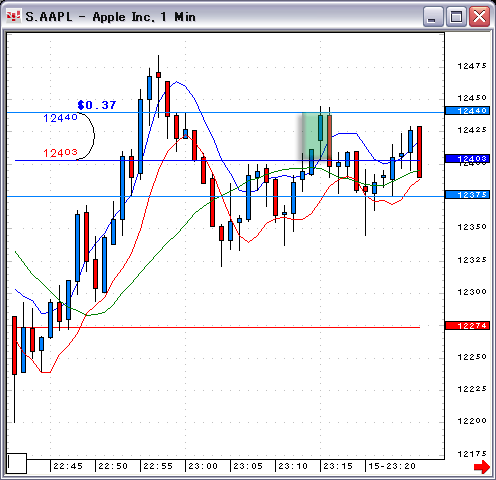496x480 pixels.
Task: Select the 12440 price level tag
Action: pos(467,111)
